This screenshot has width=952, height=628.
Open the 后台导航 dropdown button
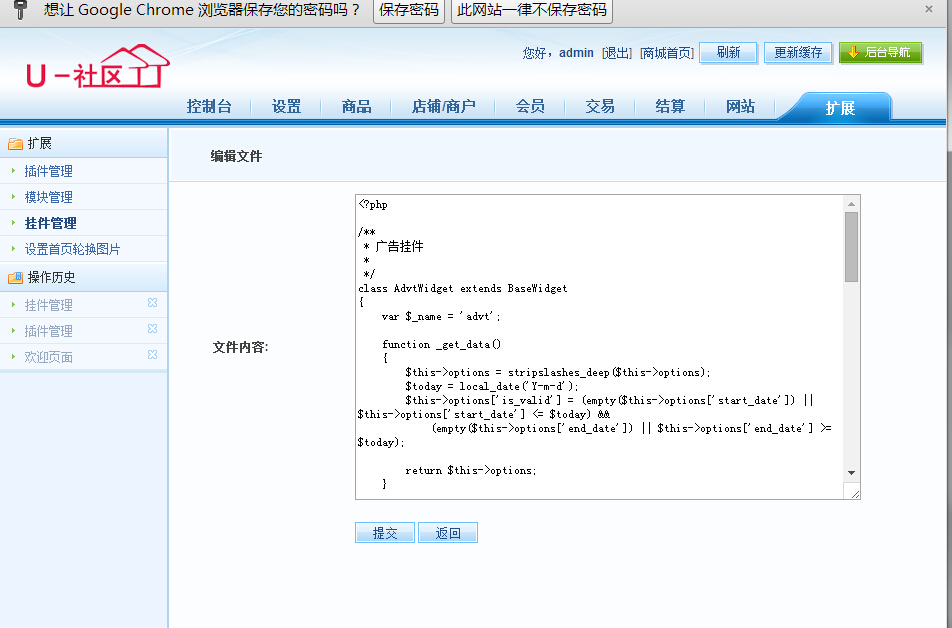[880, 53]
